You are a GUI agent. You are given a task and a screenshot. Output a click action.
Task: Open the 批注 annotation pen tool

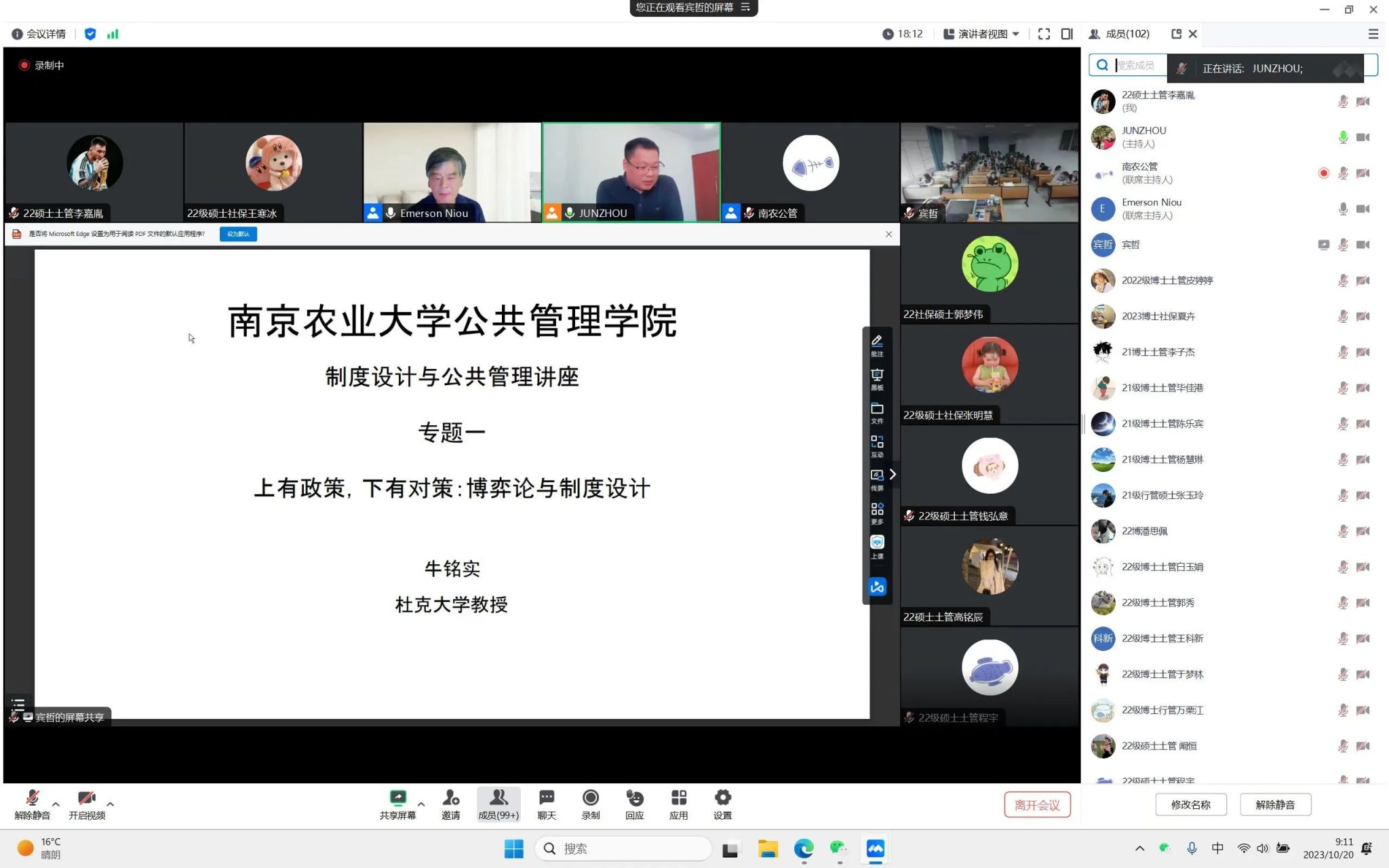click(x=877, y=345)
